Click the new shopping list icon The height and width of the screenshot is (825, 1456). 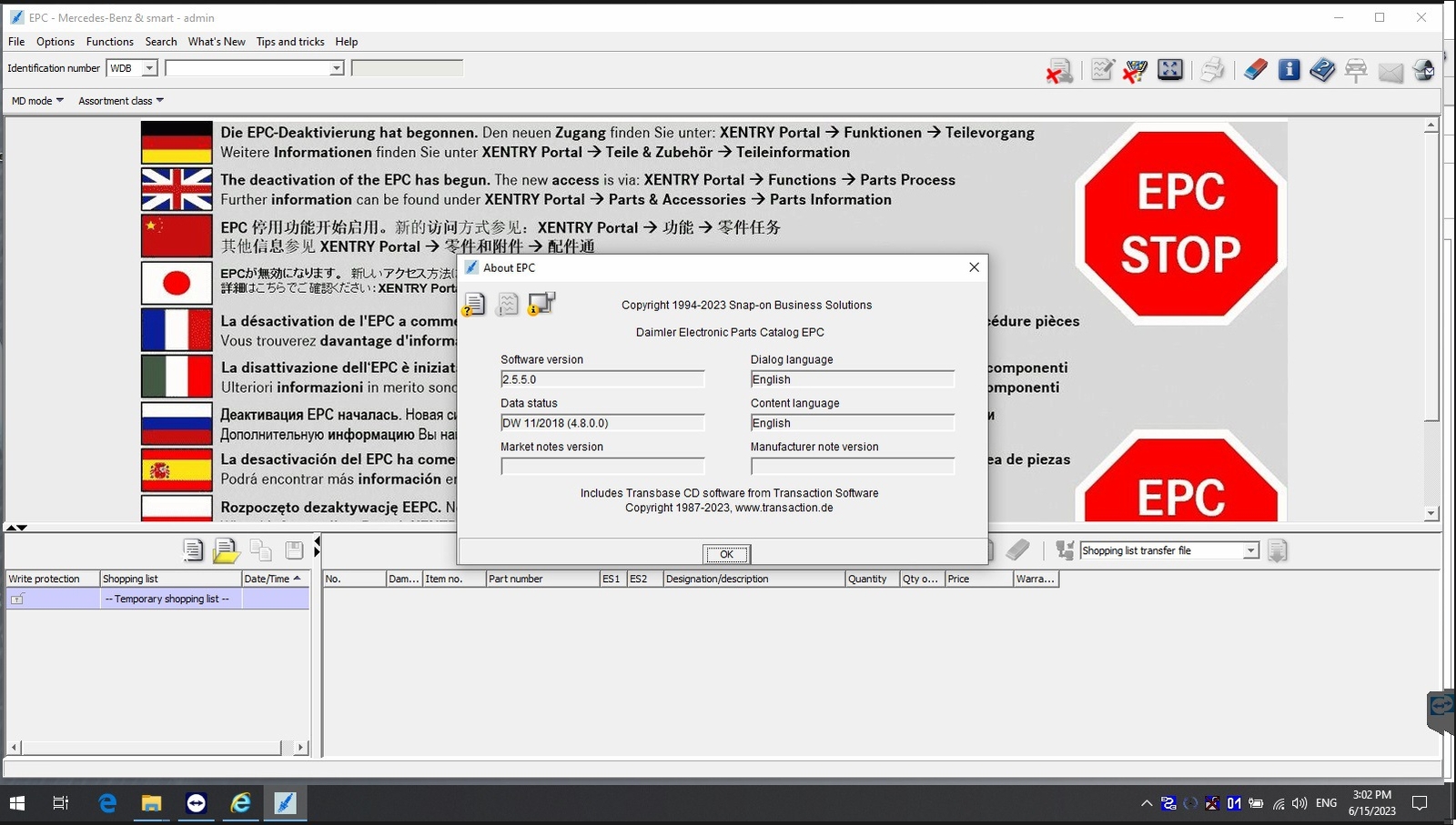pos(192,549)
